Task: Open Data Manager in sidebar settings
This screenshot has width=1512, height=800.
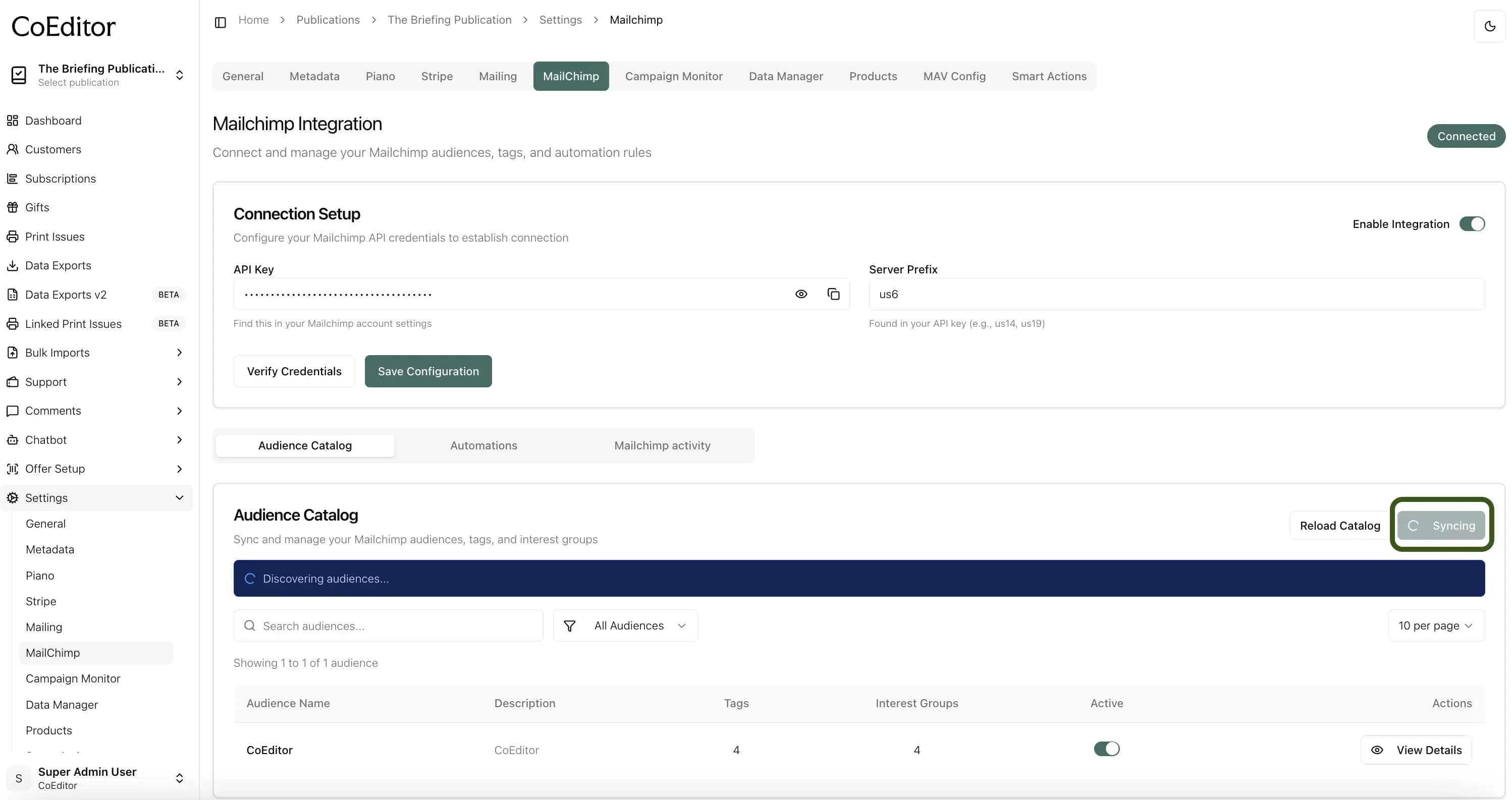Action: (x=62, y=704)
